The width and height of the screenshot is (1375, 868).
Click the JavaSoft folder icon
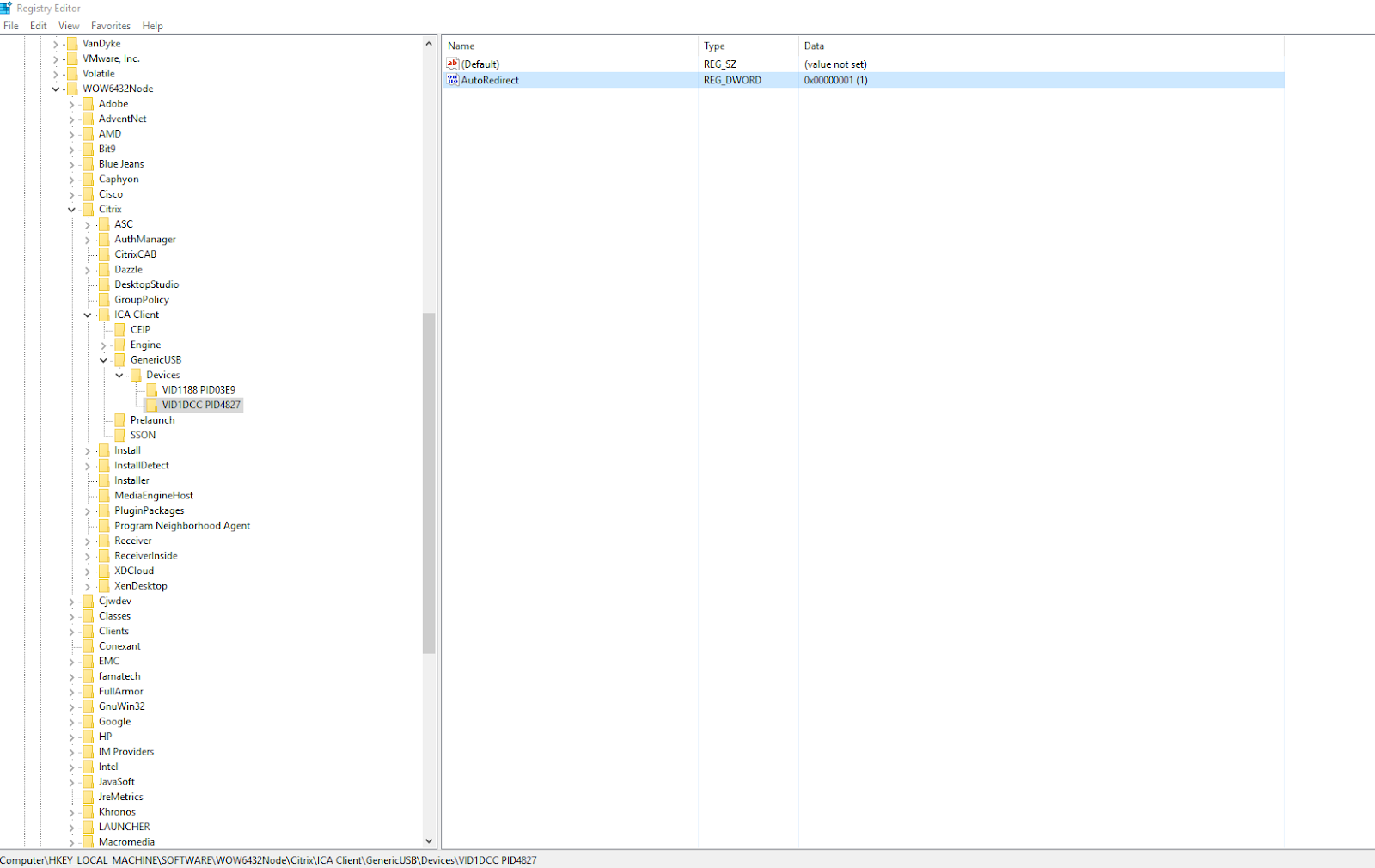[89, 782]
